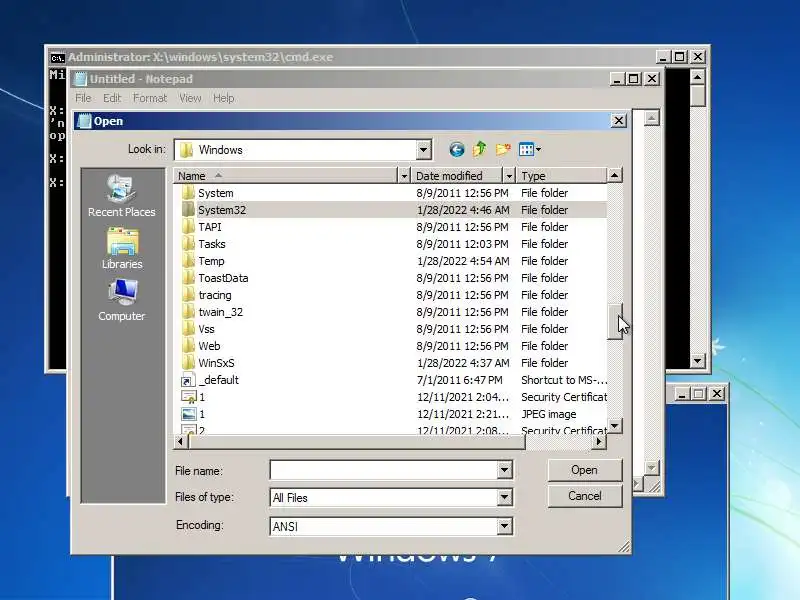The image size is (800, 600).
Task: Open Notepad Help menu
Action: click(223, 98)
